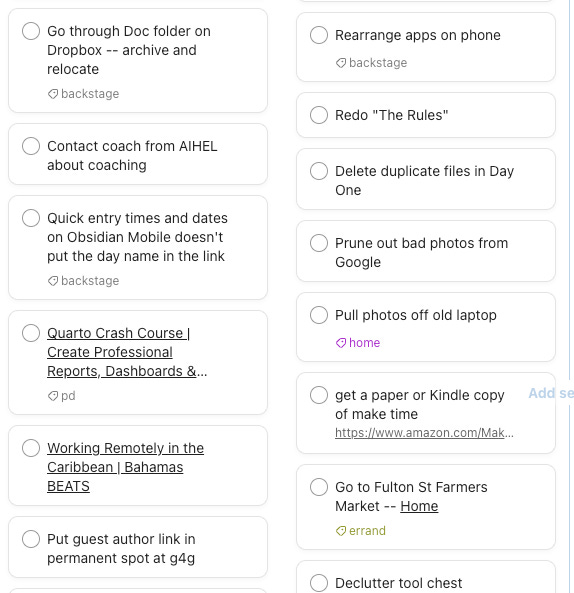This screenshot has width=574, height=593.
Task: Check off 'Contact coach from AIHEL' task
Action: [x=31, y=146]
